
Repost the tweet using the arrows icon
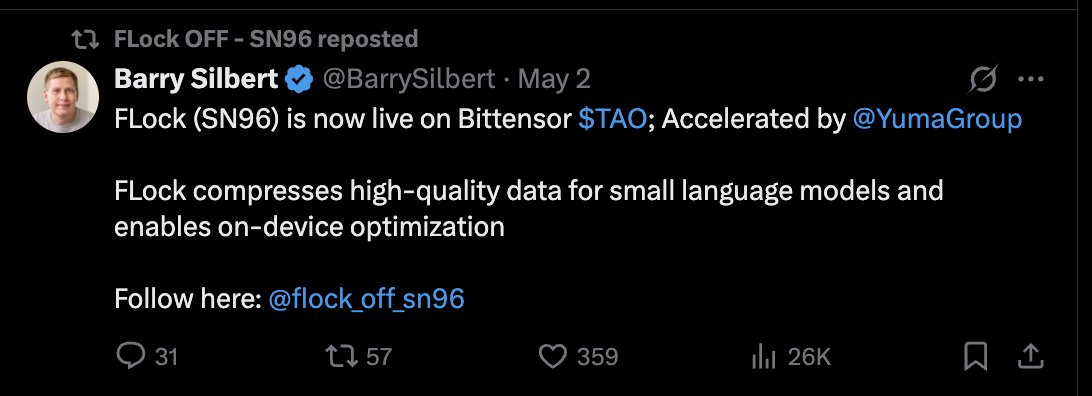coord(341,357)
